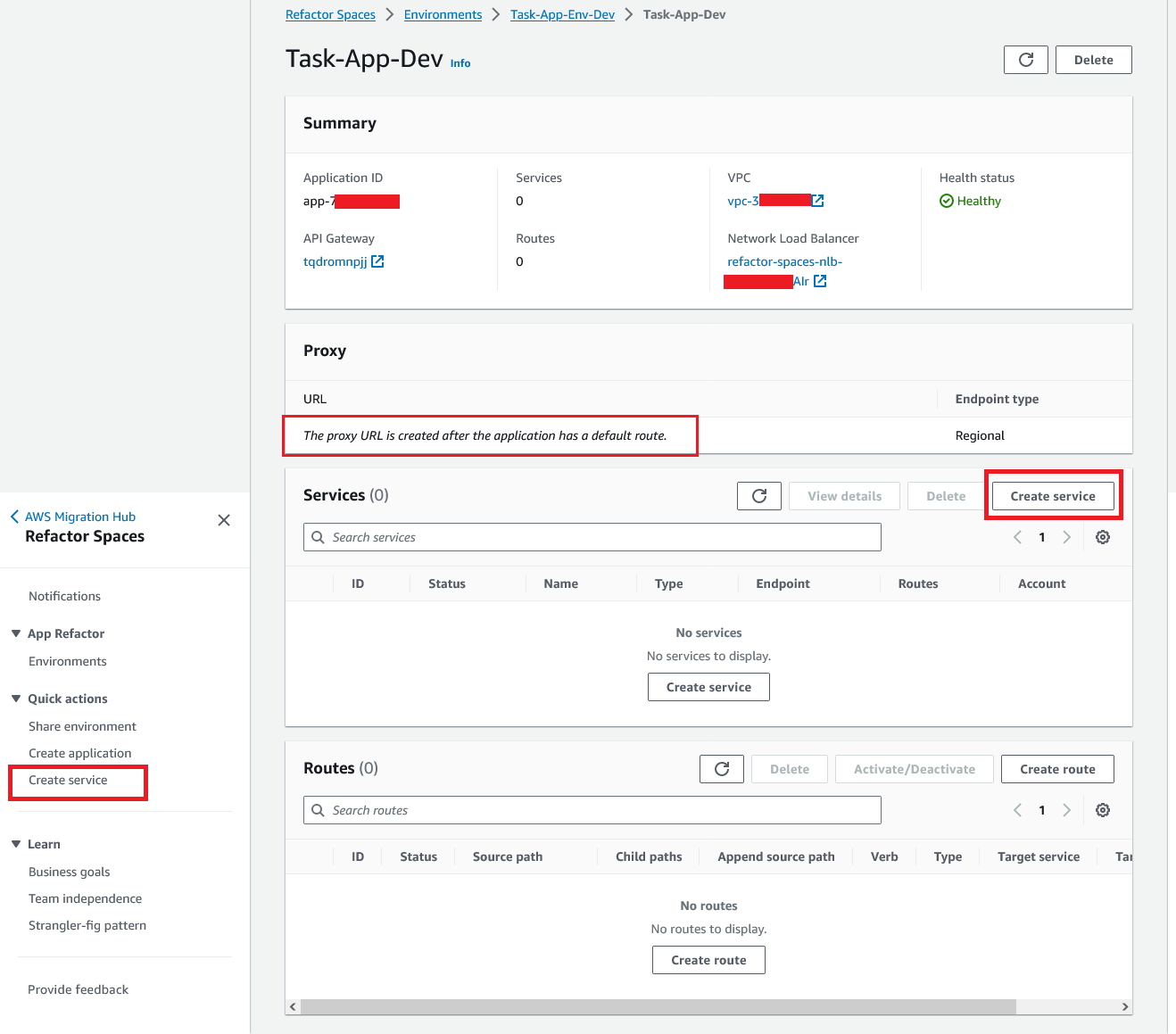Viewport: 1176px width, 1034px height.
Task: Click the Routes table Target service column header
Action: point(1039,856)
